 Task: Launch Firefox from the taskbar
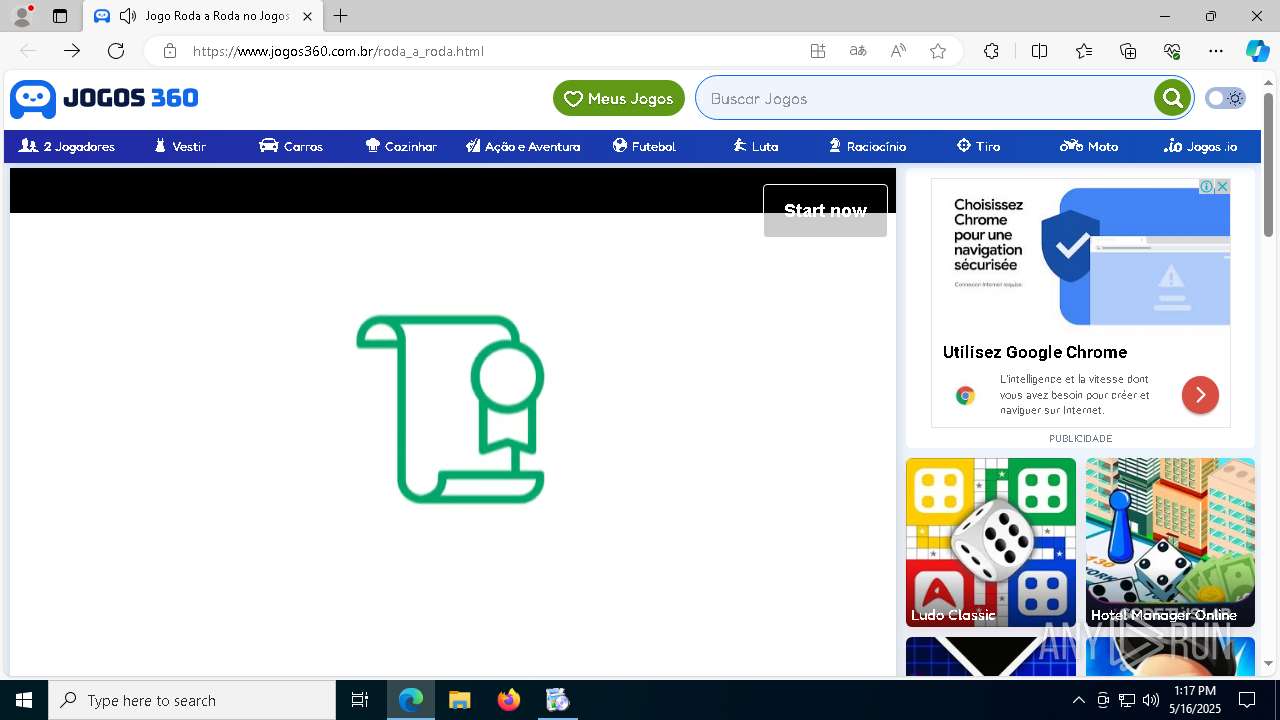508,700
